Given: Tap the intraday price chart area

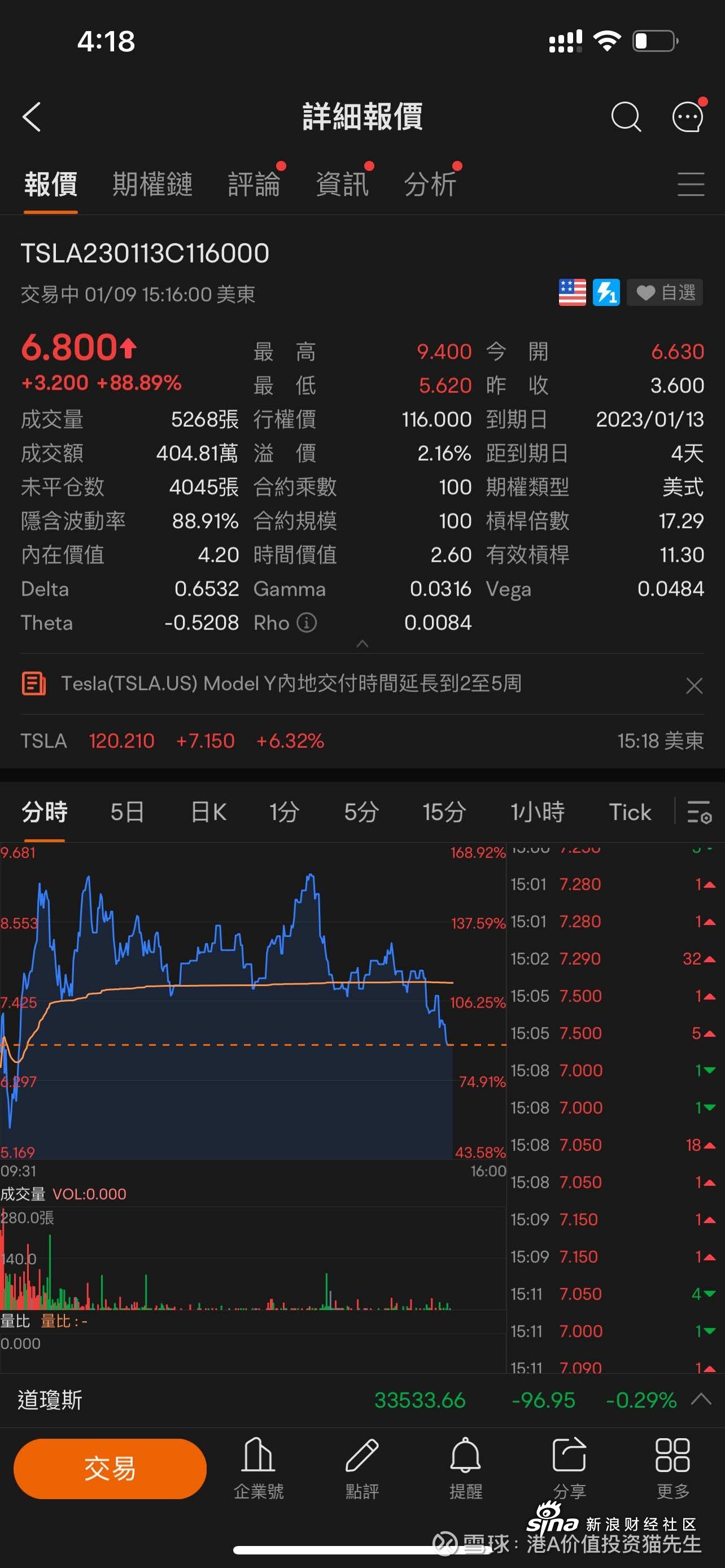Looking at the screenshot, I should (252, 1001).
